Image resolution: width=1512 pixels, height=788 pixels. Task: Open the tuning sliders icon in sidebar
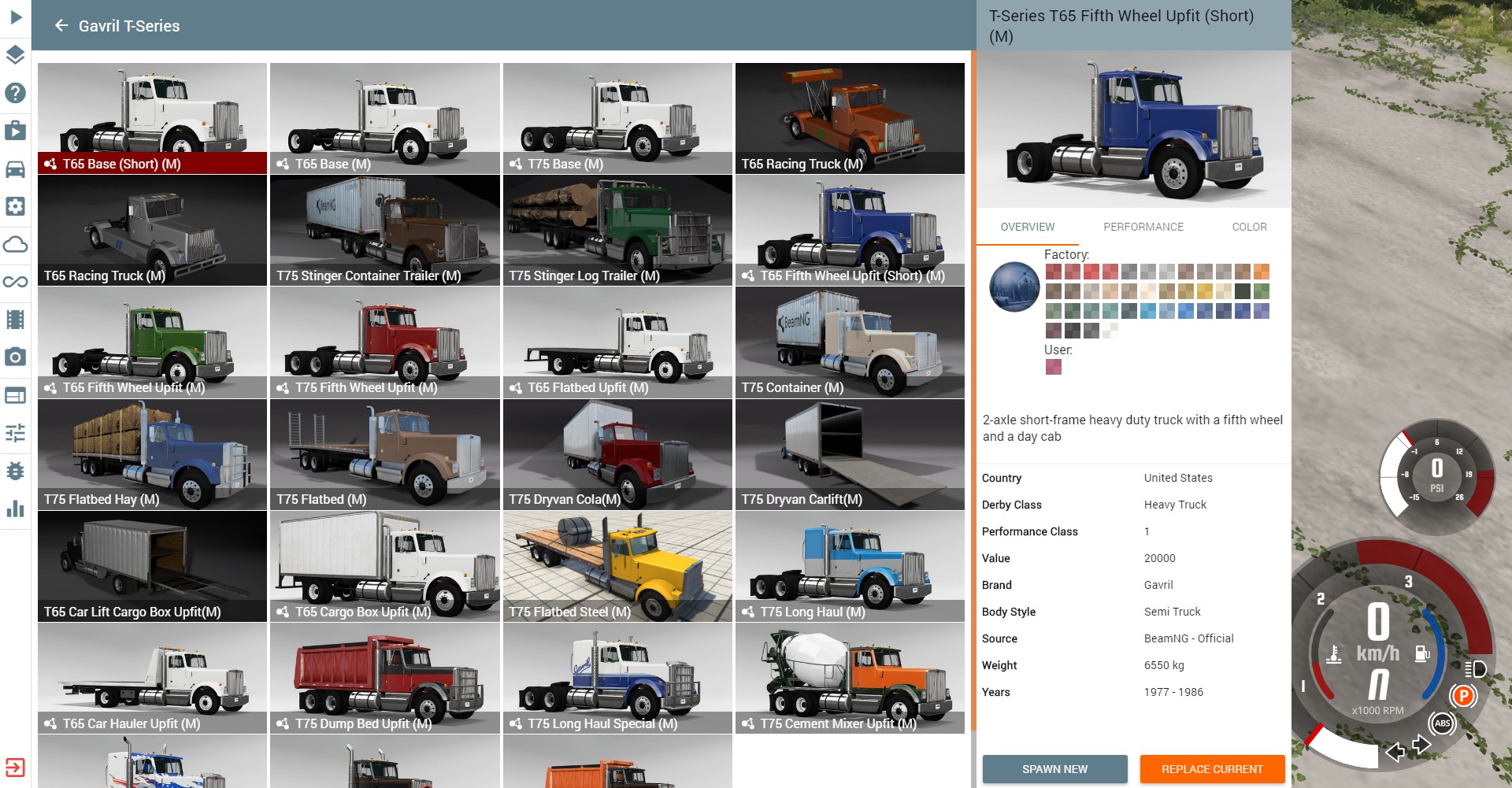pos(15,433)
